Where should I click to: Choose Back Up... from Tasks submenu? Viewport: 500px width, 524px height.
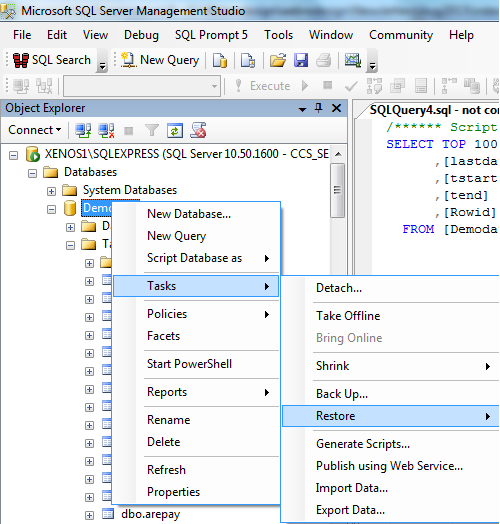390,394
